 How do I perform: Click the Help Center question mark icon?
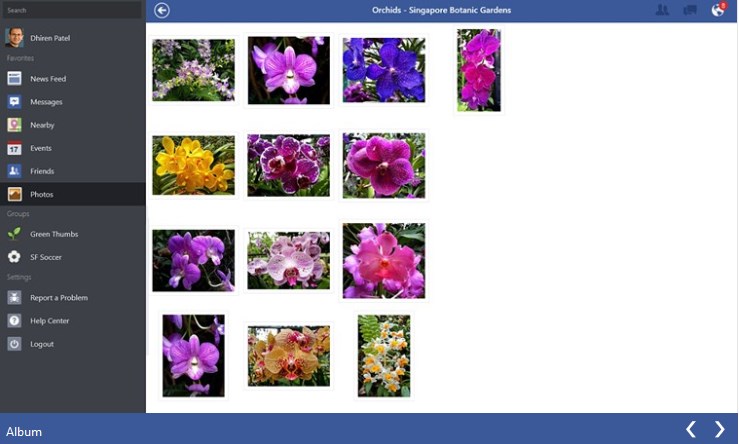[x=14, y=321]
